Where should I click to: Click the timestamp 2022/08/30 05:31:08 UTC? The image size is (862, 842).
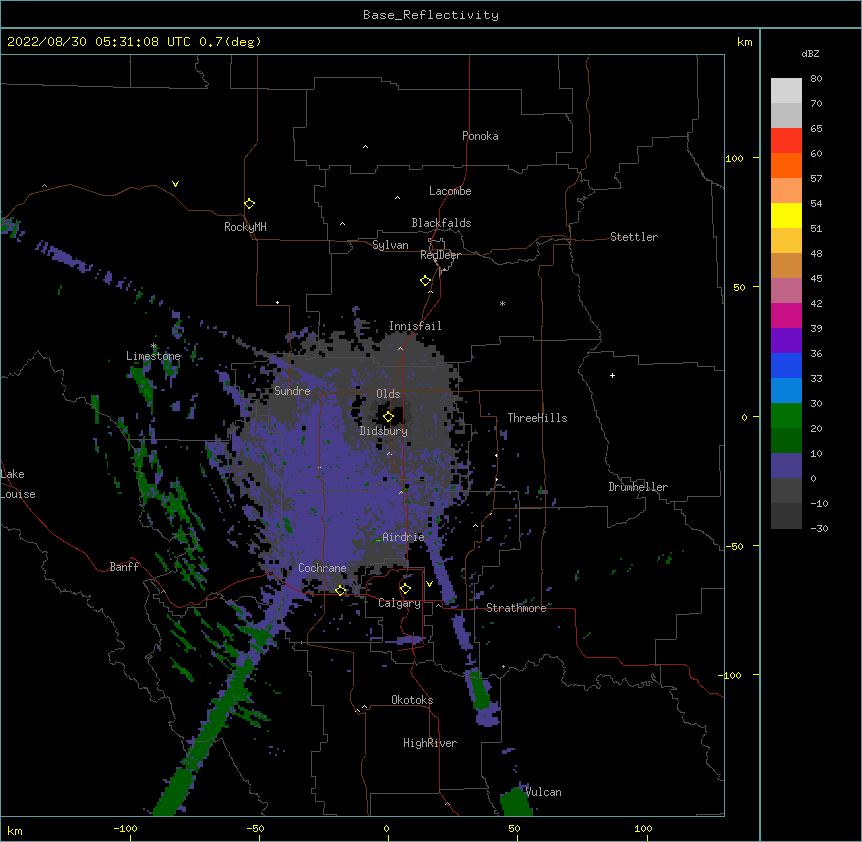tap(99, 42)
